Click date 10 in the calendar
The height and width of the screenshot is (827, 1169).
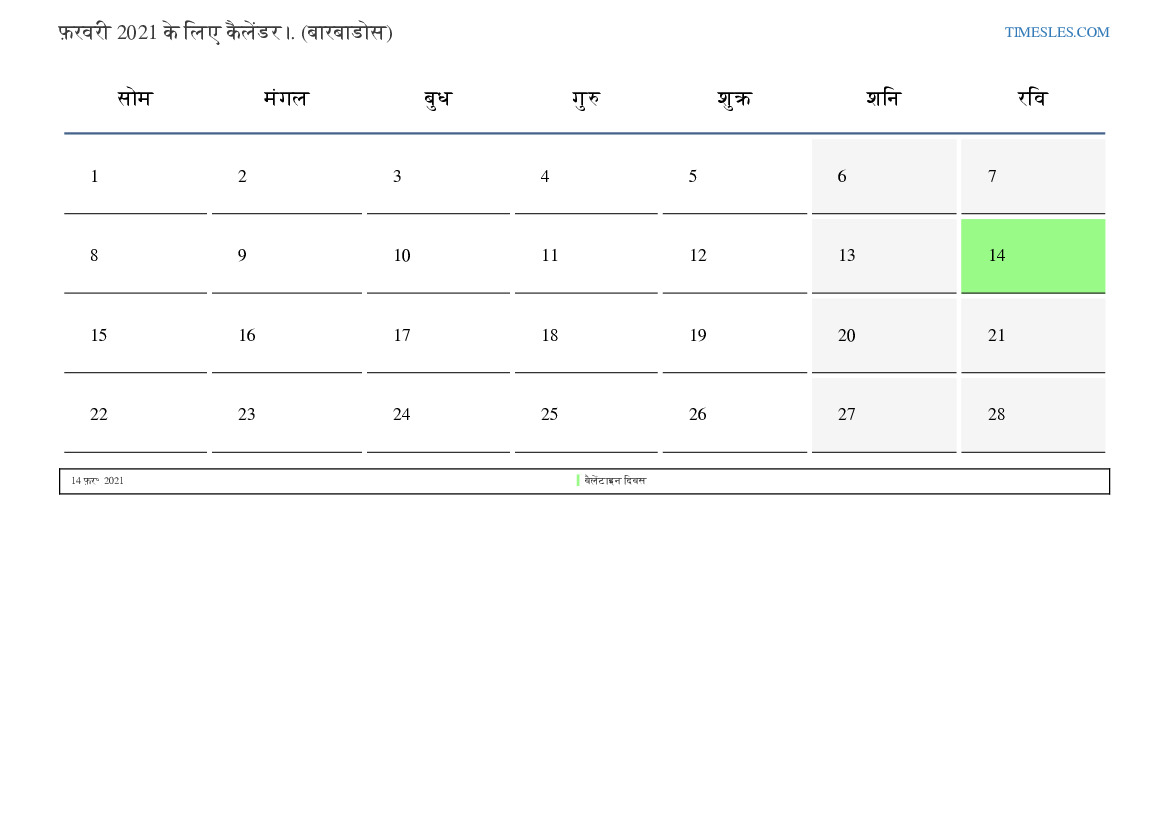438,256
